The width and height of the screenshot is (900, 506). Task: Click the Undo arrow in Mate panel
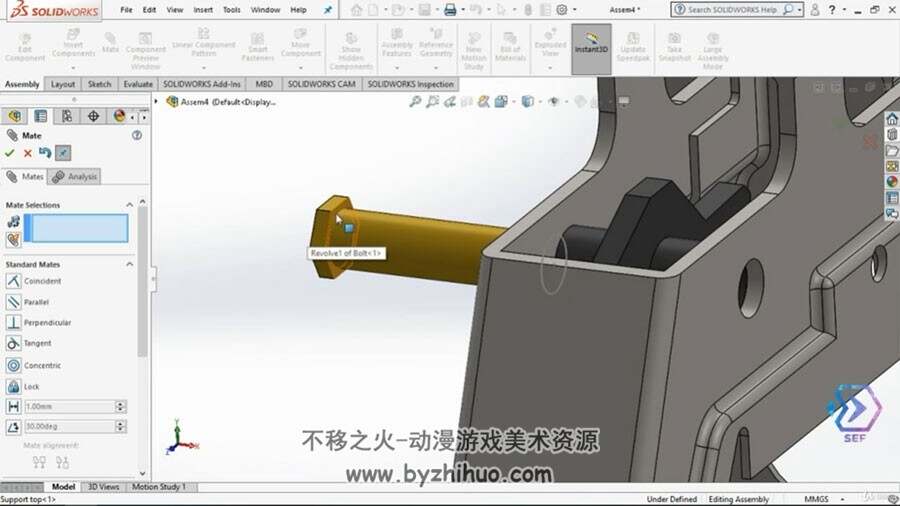(45, 153)
